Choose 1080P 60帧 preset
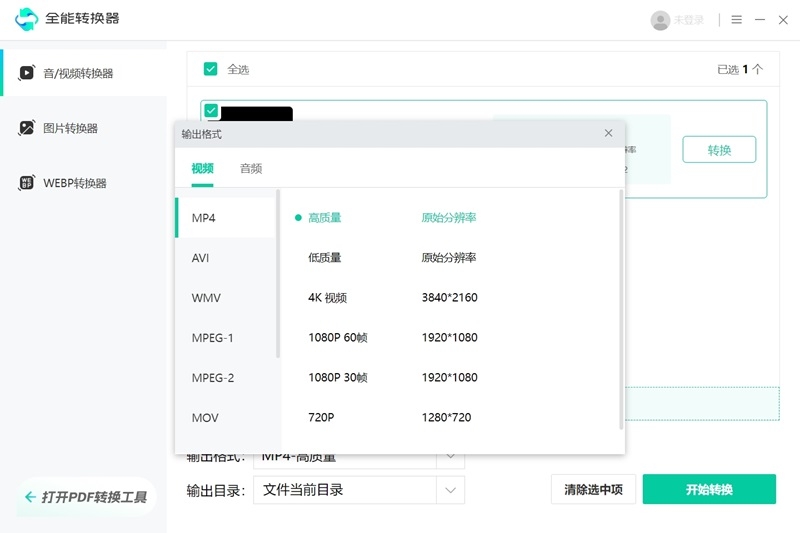The height and width of the screenshot is (533, 800). (x=338, y=338)
